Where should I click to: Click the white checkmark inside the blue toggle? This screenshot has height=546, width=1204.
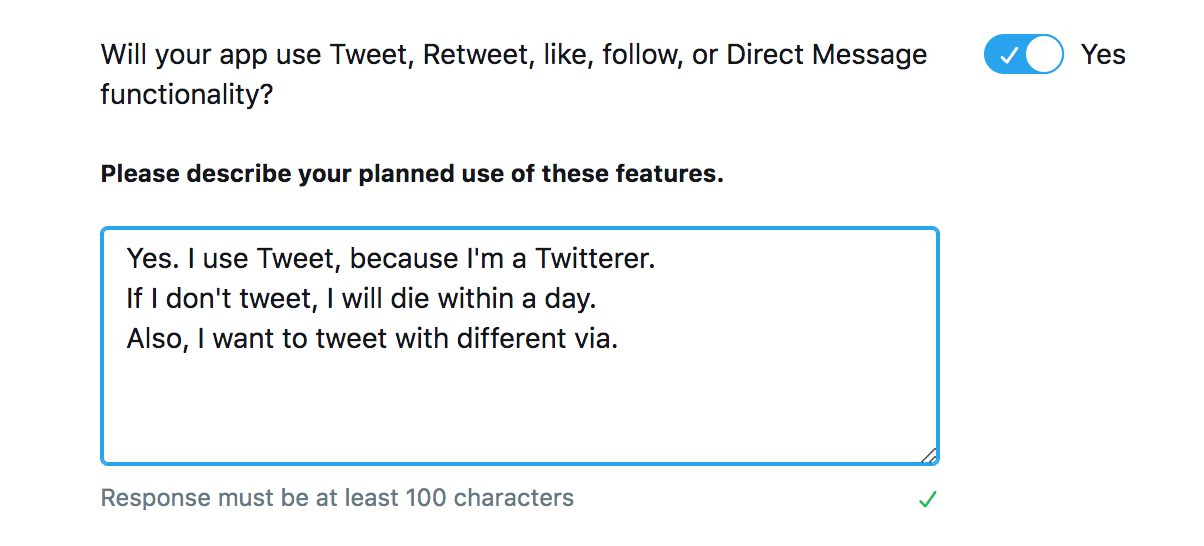point(1008,55)
